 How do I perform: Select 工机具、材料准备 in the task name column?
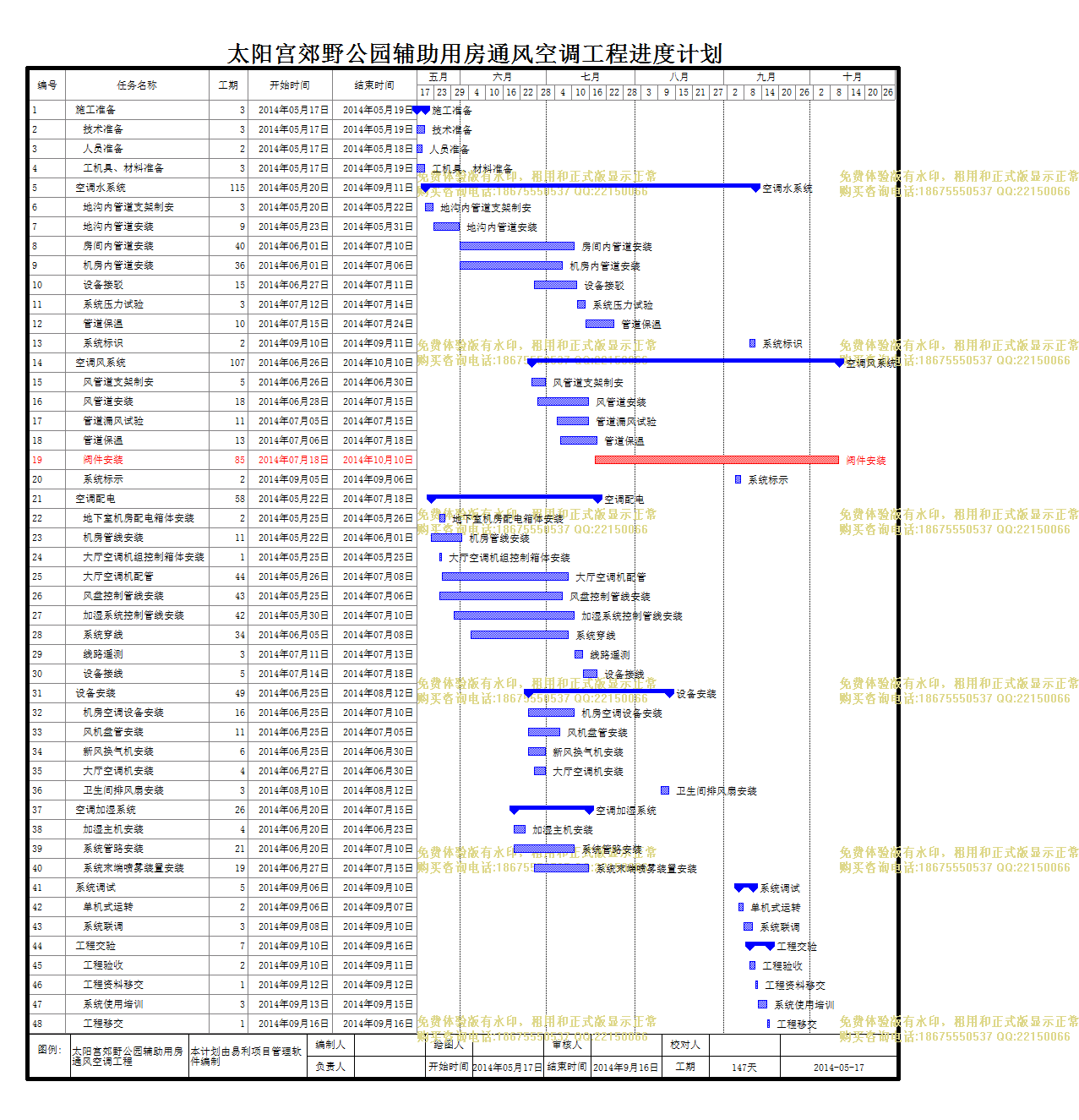click(x=123, y=168)
